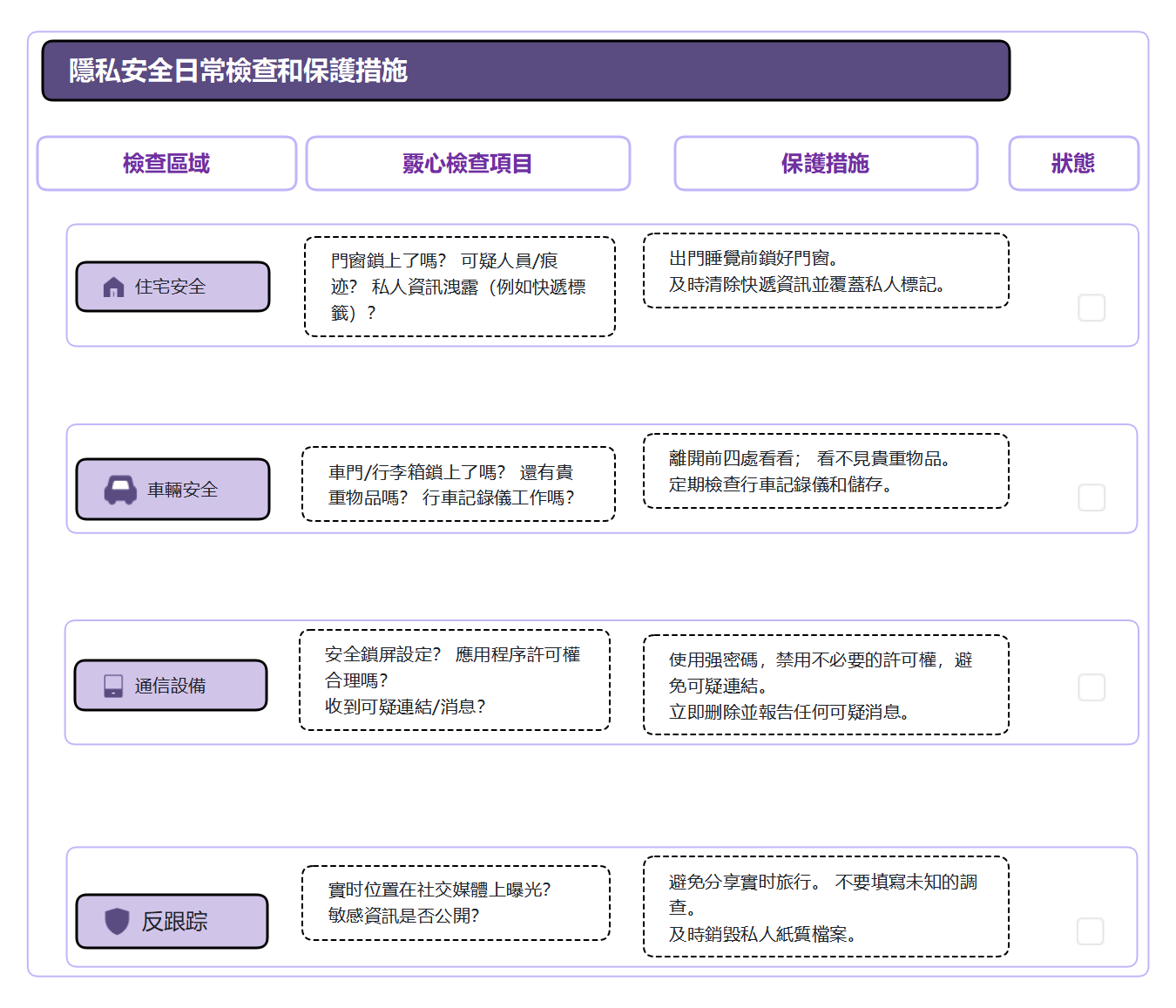Click the 保護措施 header button
The image size is (1176, 1008).
click(x=825, y=163)
